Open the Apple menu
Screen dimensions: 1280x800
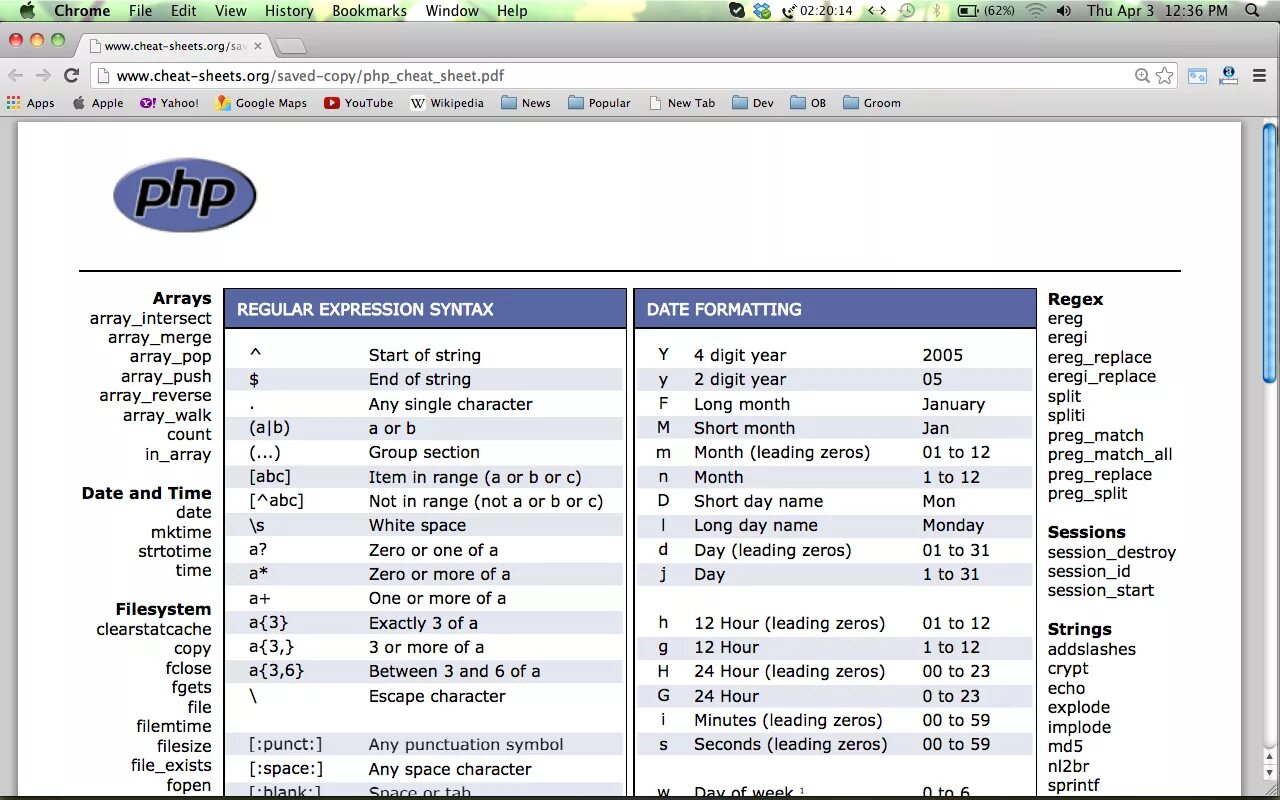pyautogui.click(x=27, y=11)
